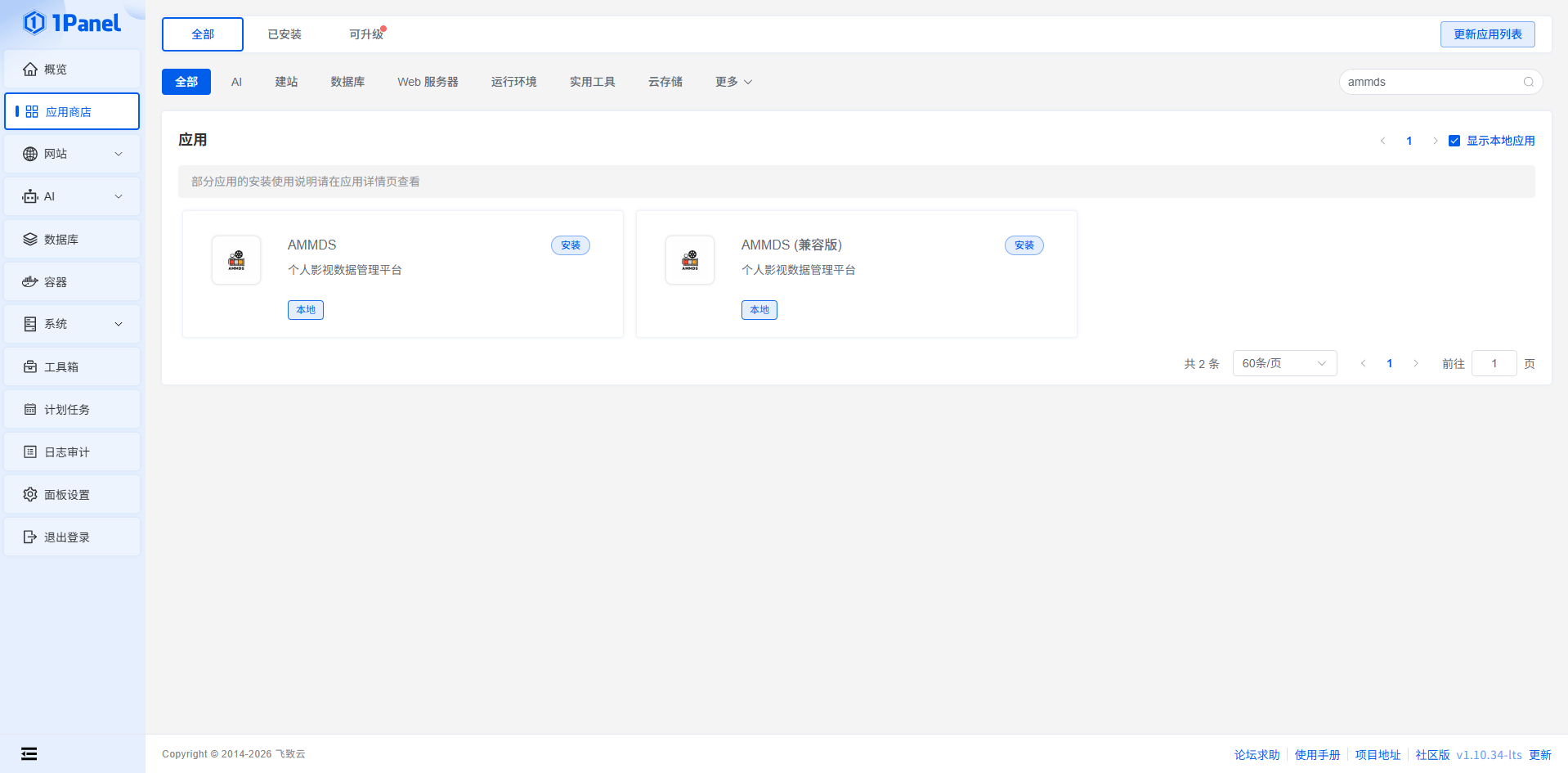This screenshot has width=1568, height=773.
Task: Open the 概览 home icon
Action: [30, 70]
